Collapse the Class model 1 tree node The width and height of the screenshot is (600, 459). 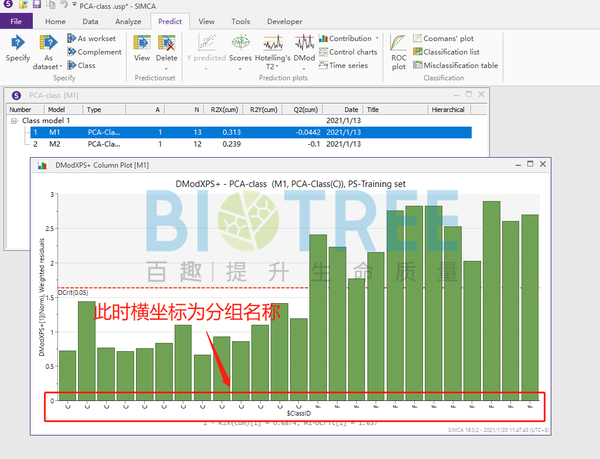pyautogui.click(x=14, y=121)
